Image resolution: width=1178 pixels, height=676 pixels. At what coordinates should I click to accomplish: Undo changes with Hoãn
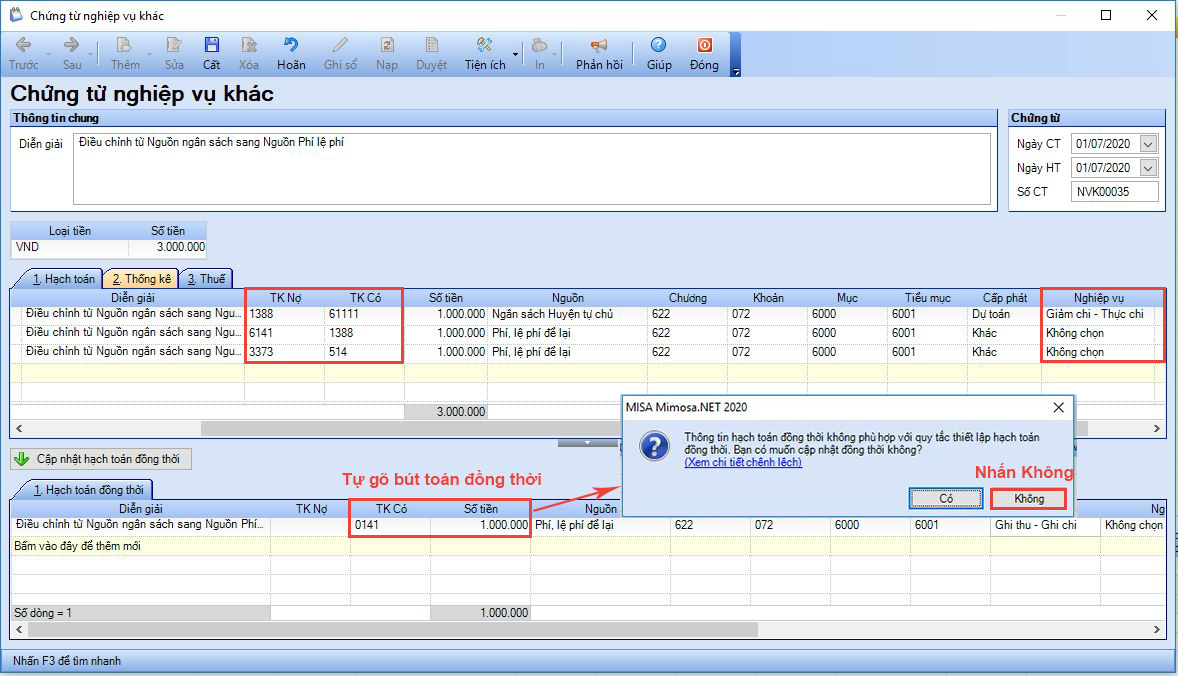point(291,53)
